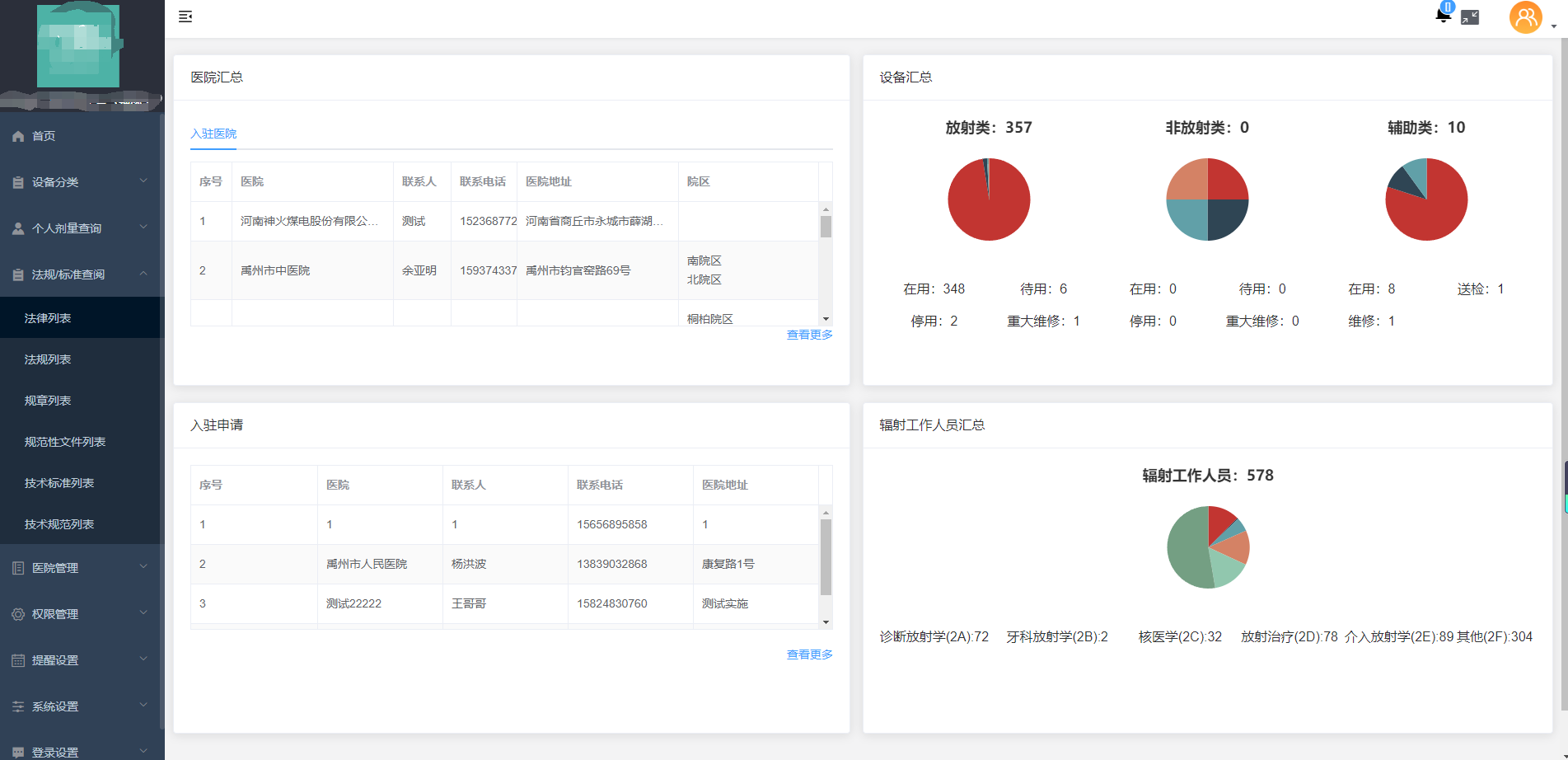Click 查看更多 under the 入驻申请 table

[809, 654]
